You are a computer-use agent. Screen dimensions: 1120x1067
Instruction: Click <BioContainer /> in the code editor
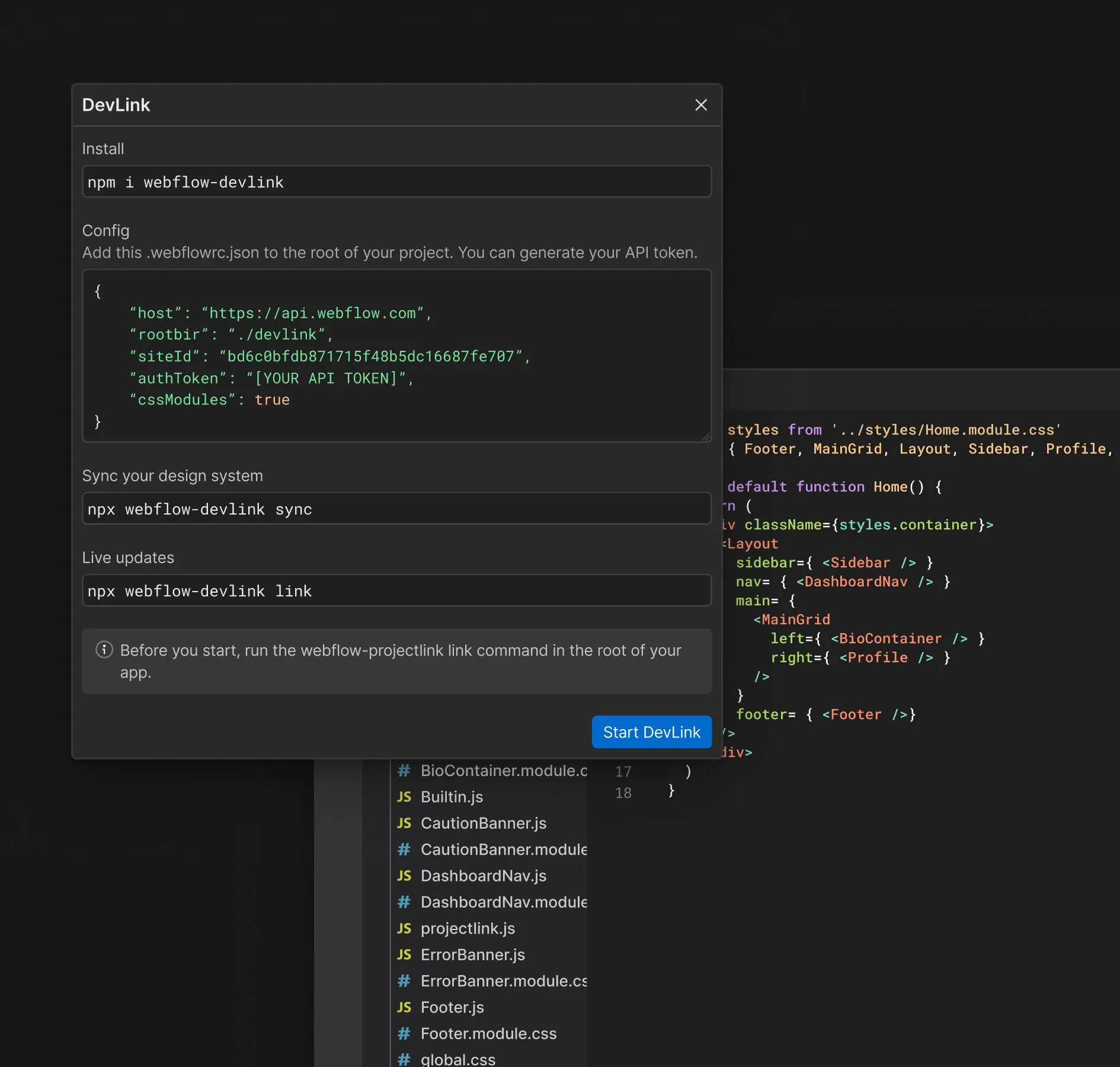(899, 638)
